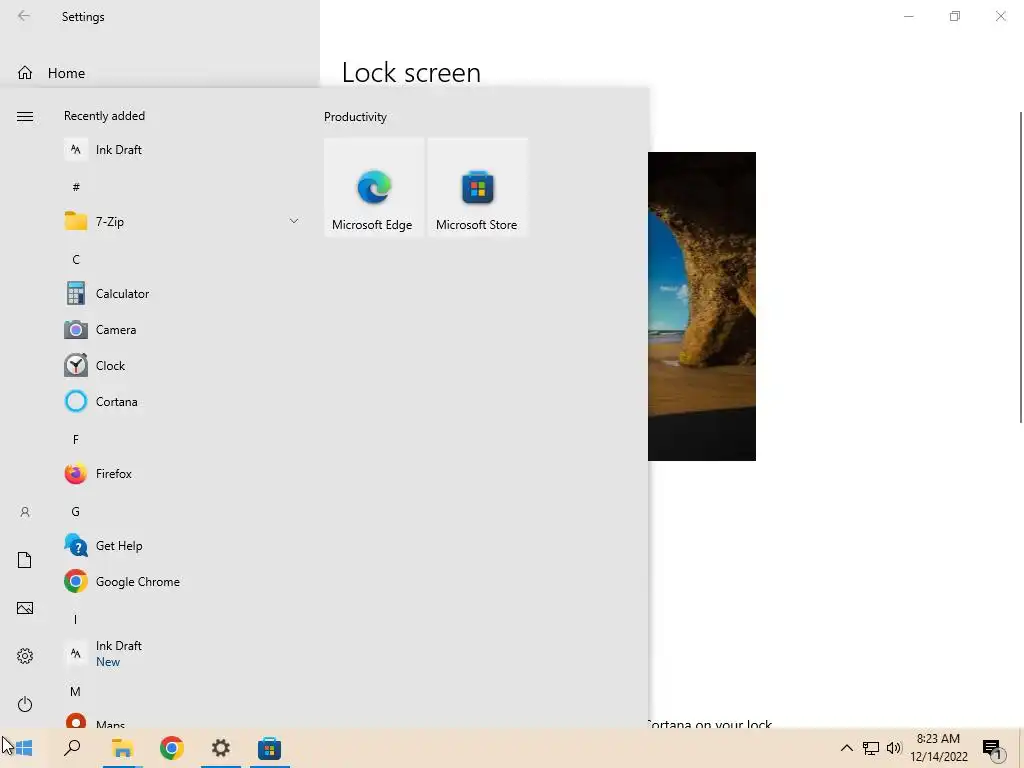Open the user account icon in Start sidebar
Image resolution: width=1024 pixels, height=768 pixels.
tap(25, 512)
